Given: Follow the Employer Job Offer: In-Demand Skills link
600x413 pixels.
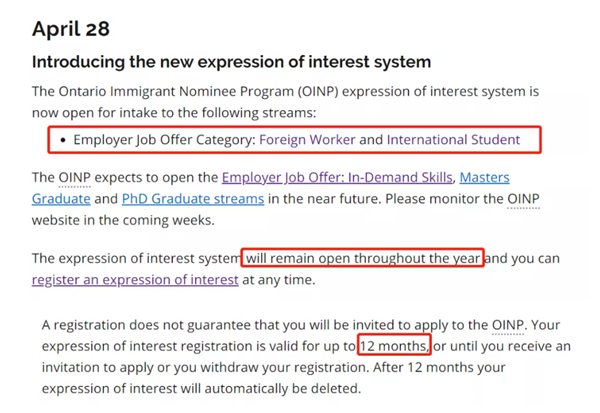Looking at the screenshot, I should pyautogui.click(x=337, y=178).
